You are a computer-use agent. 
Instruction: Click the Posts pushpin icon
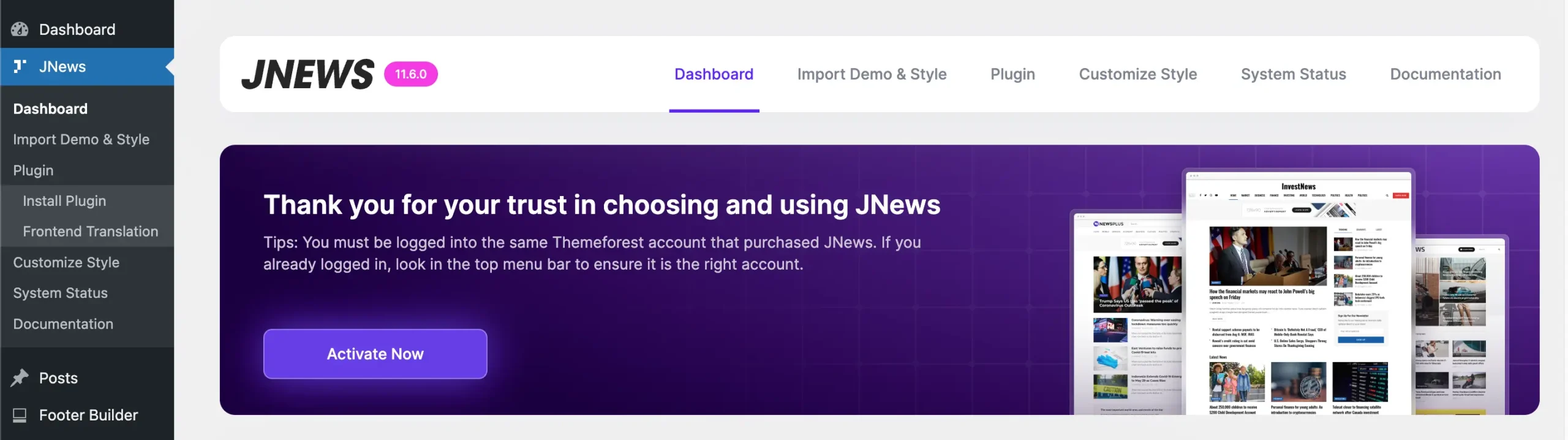pos(20,378)
